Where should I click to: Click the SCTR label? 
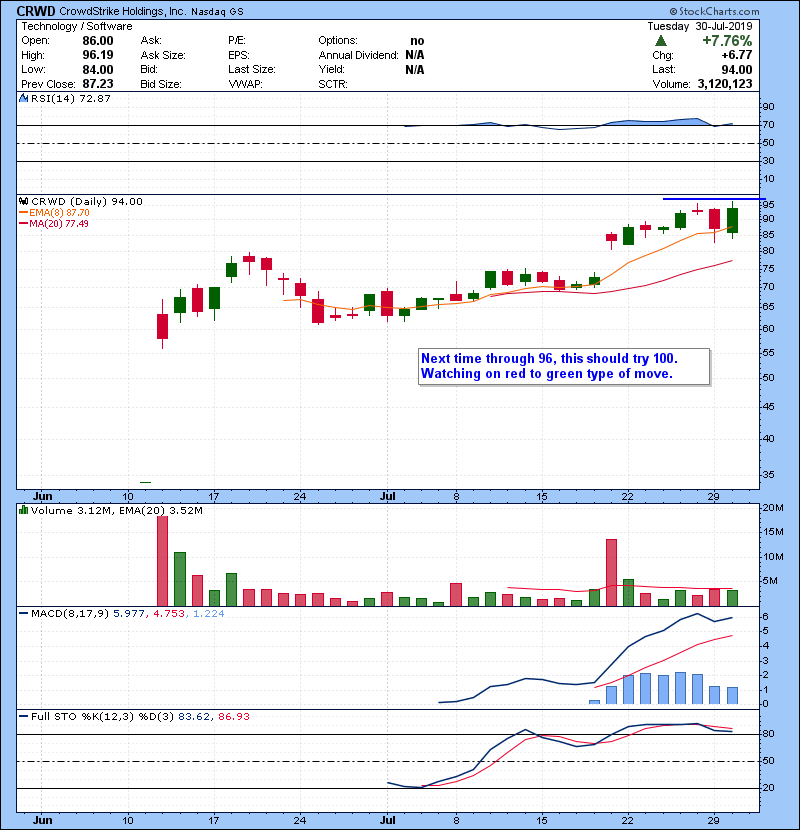(332, 84)
